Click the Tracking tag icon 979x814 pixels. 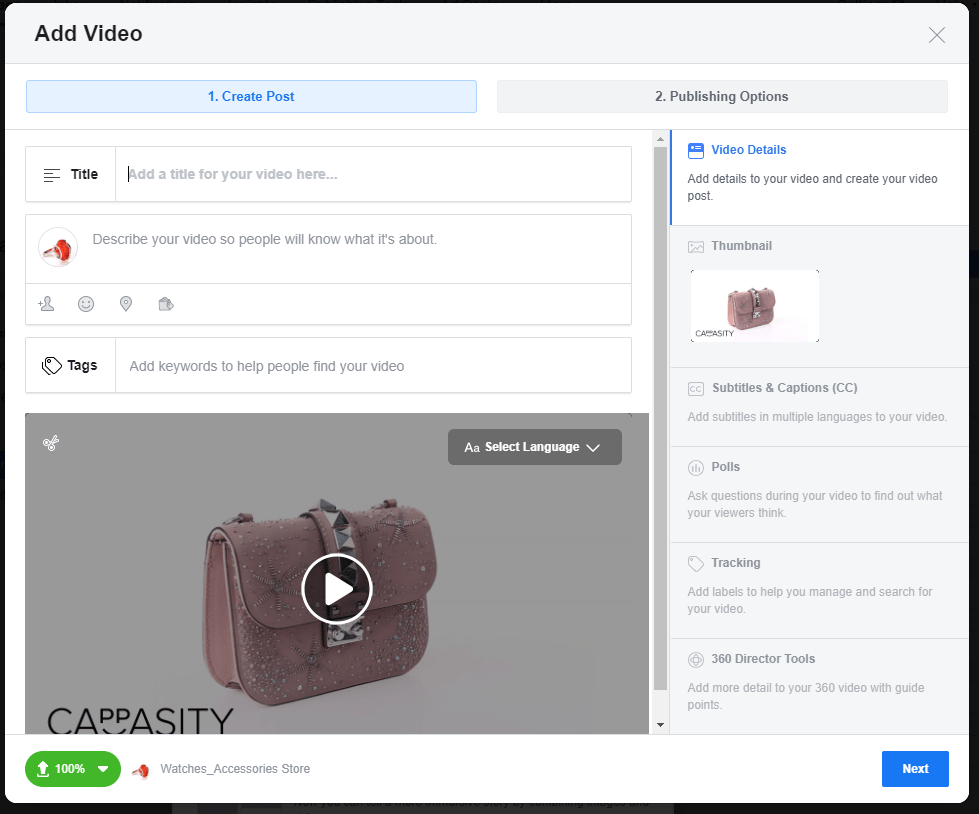(x=696, y=564)
